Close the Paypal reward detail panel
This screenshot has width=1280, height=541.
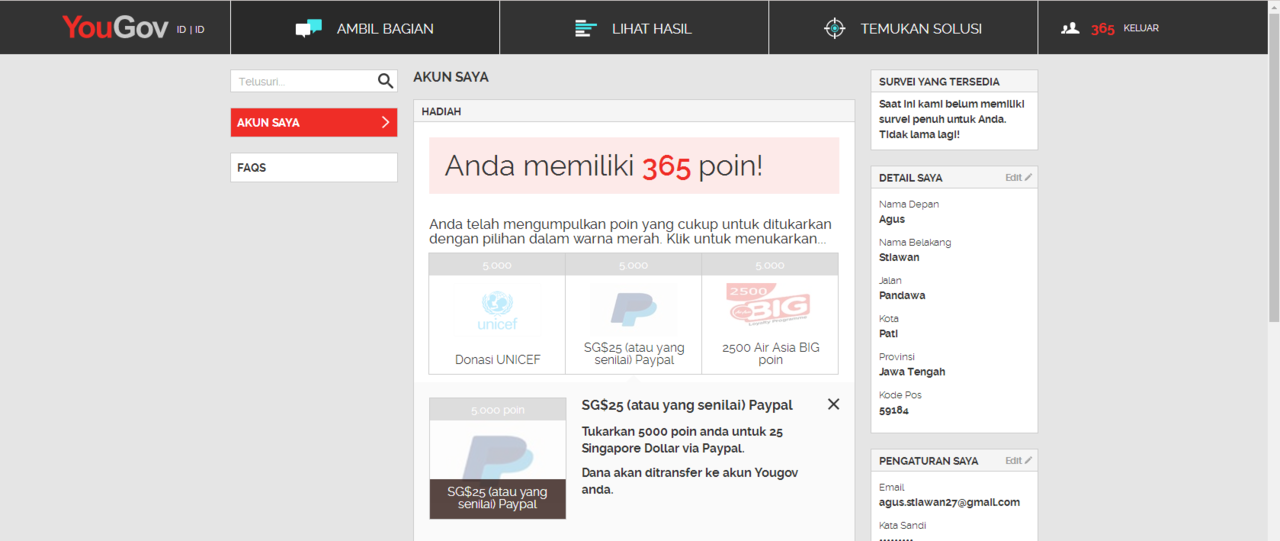point(833,404)
